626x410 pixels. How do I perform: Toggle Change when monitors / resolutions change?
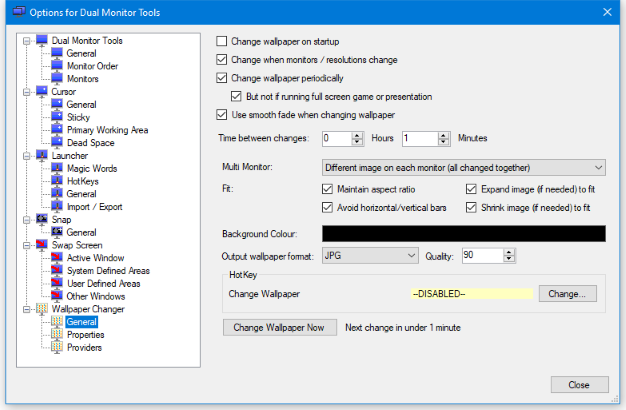click(x=222, y=59)
